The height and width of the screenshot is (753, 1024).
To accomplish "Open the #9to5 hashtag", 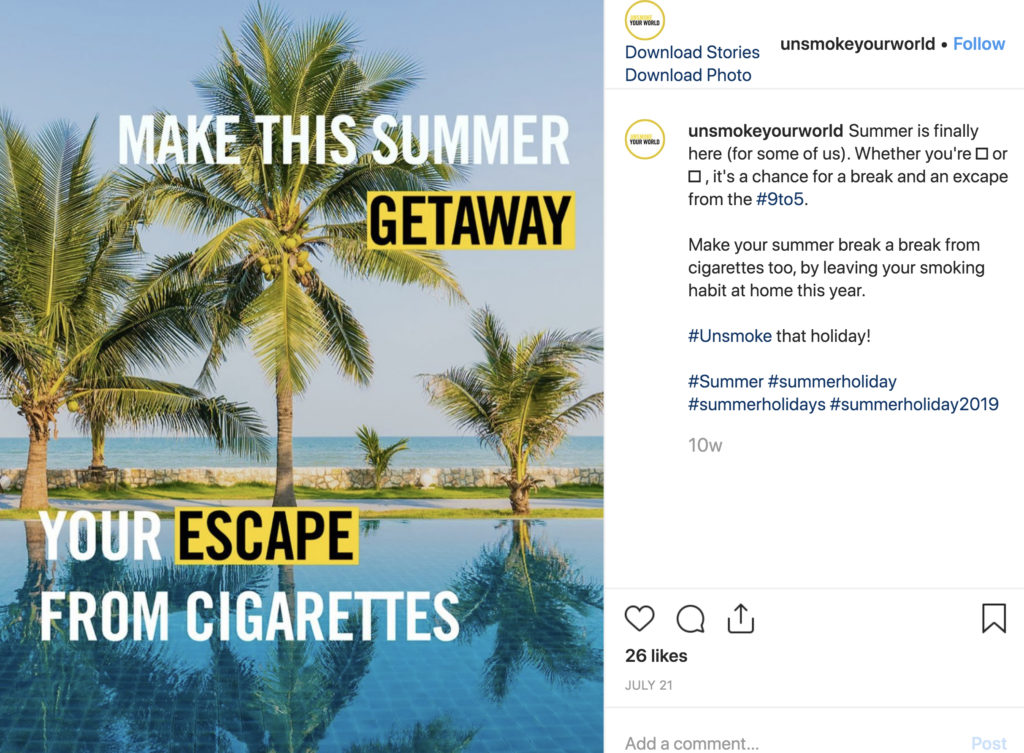I will (x=780, y=199).
